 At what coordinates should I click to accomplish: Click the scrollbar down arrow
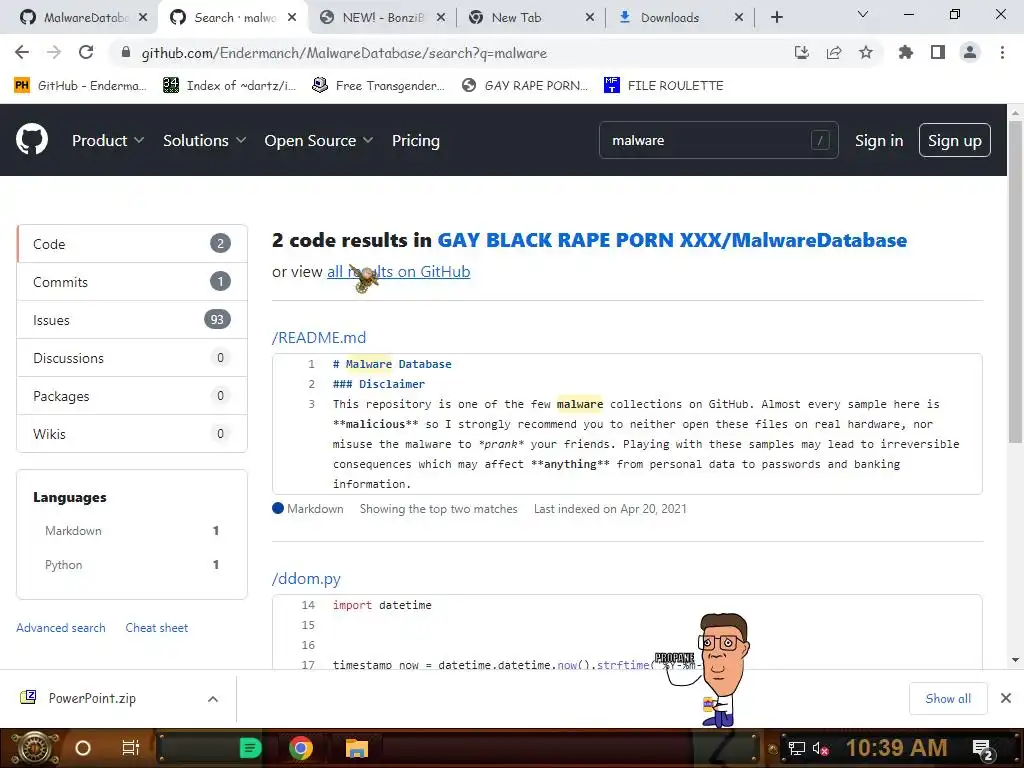pos(1015,660)
